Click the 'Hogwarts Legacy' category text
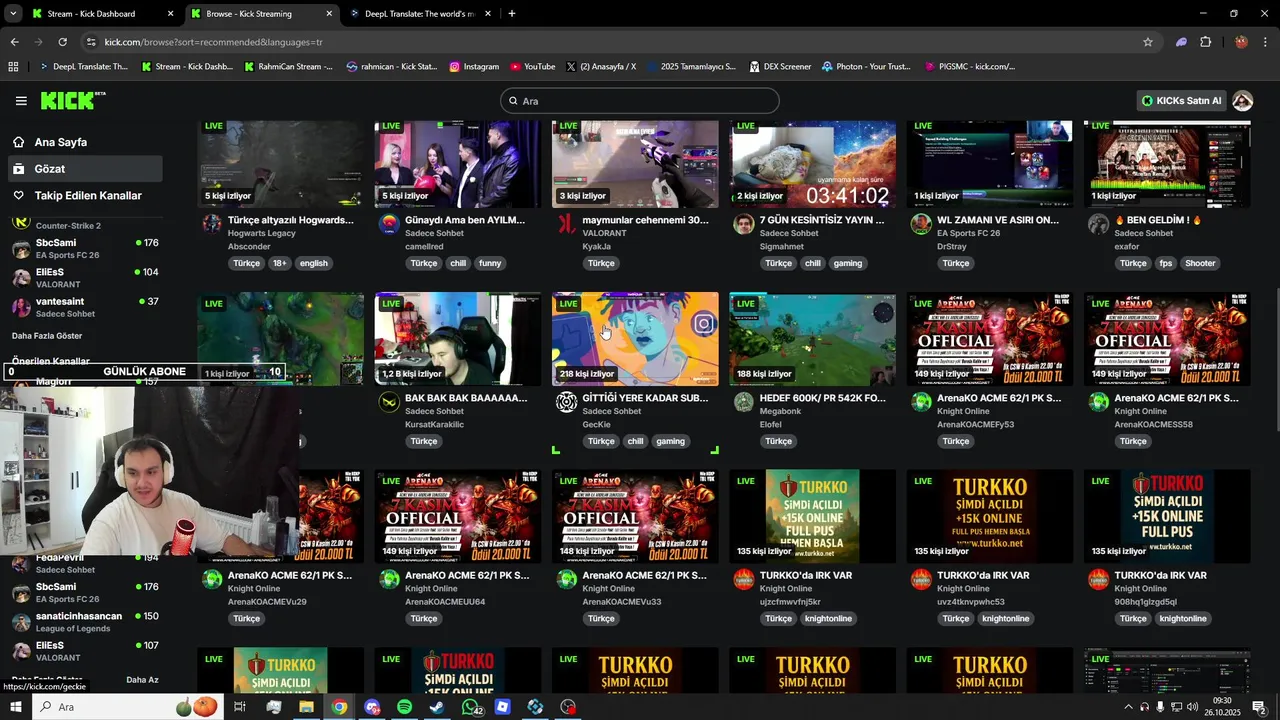The image size is (1280, 720). click(262, 233)
